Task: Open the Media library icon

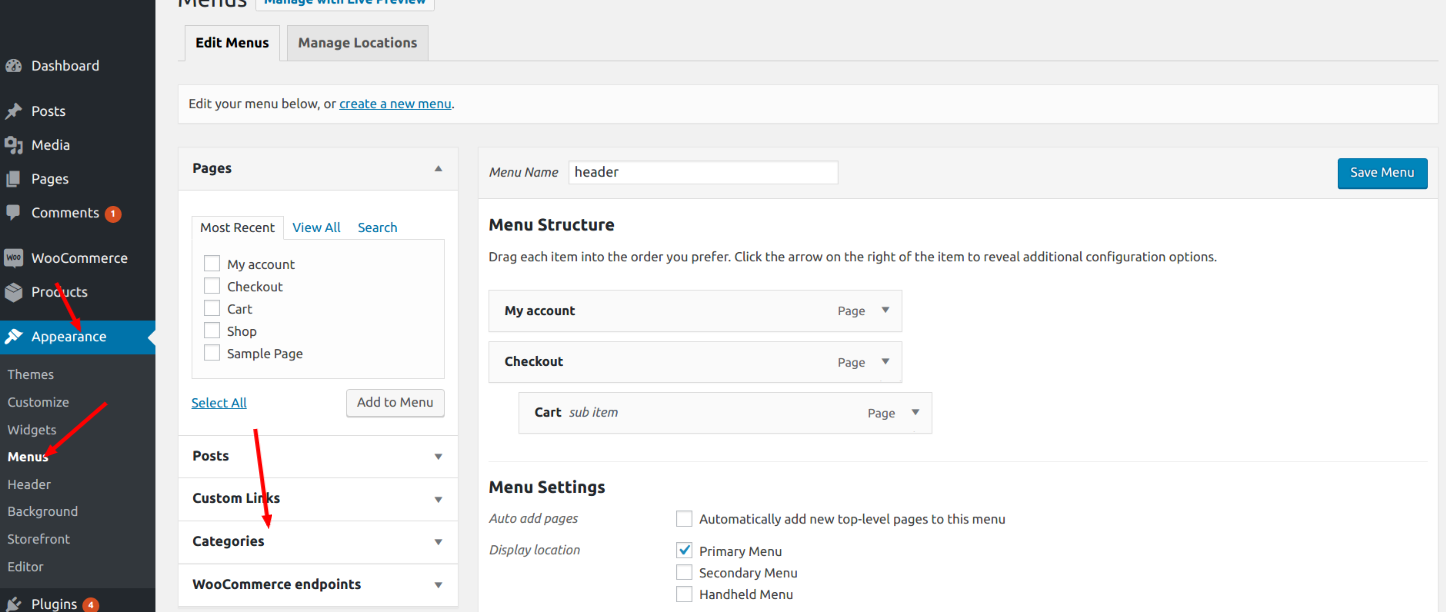Action: (x=14, y=145)
